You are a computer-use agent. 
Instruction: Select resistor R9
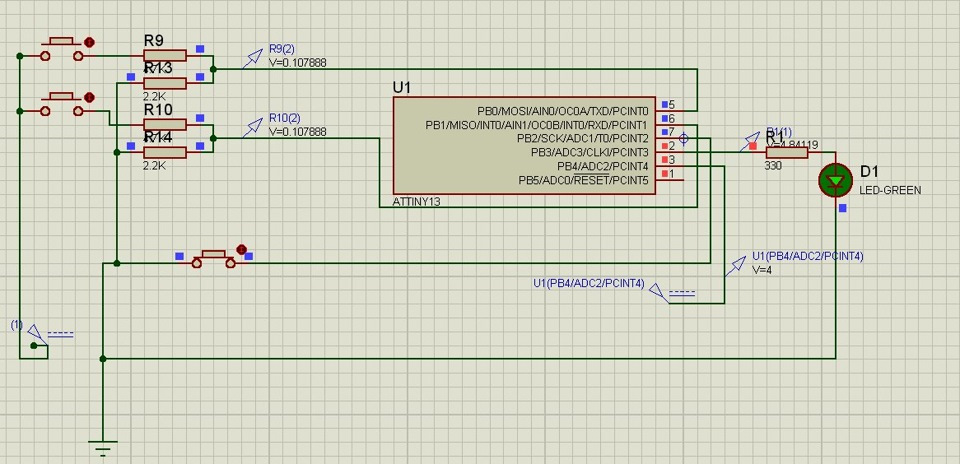165,56
